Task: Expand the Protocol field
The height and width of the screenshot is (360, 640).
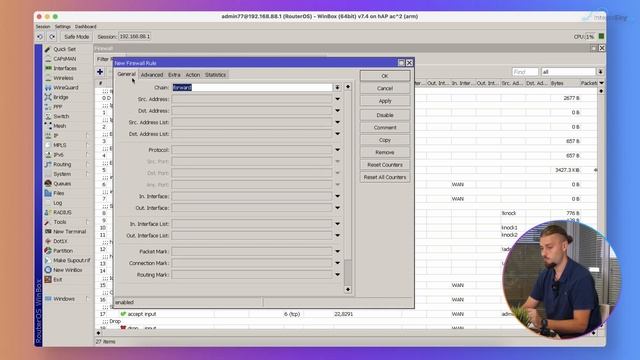Action: click(338, 150)
